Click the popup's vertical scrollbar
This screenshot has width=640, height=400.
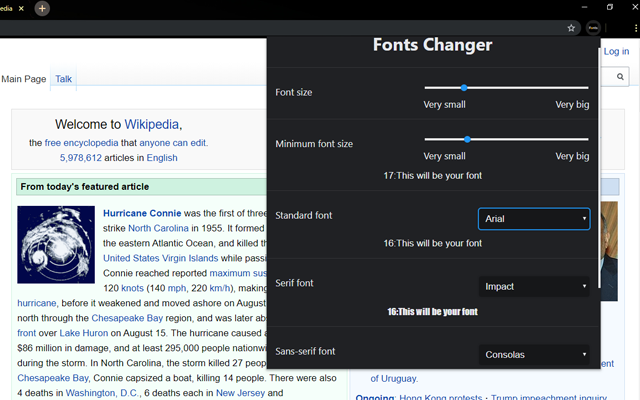pos(599,163)
